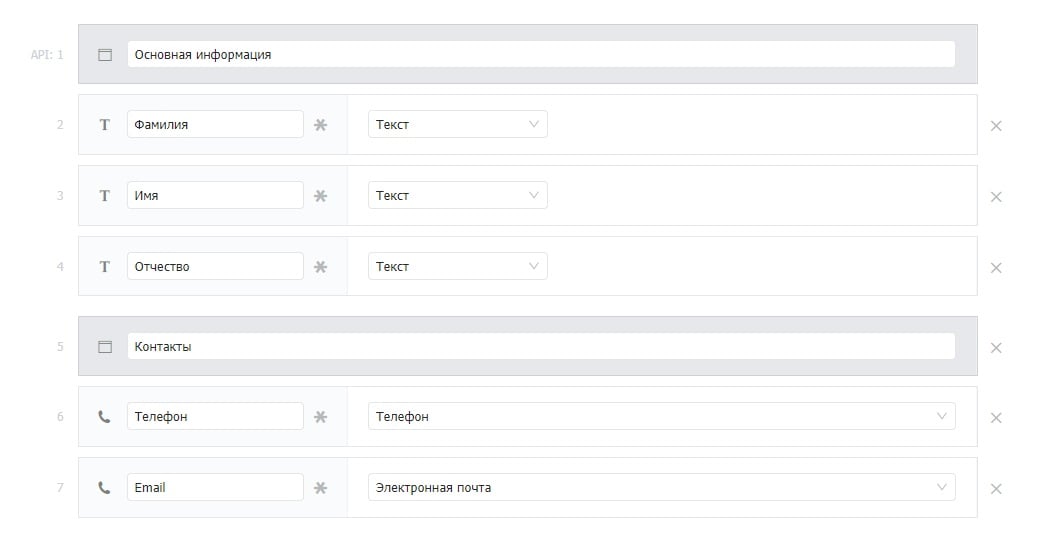This screenshot has height=552, width=1039.
Task: Toggle required asterisk for Имя
Action: point(321,195)
